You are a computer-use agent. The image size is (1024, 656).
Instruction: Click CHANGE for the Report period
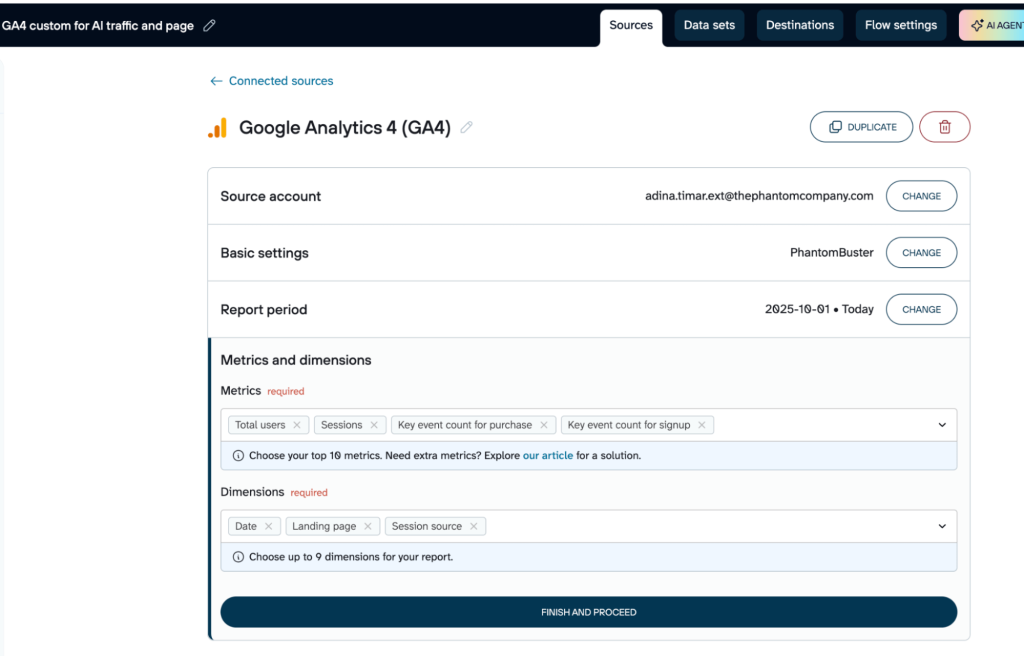(921, 309)
